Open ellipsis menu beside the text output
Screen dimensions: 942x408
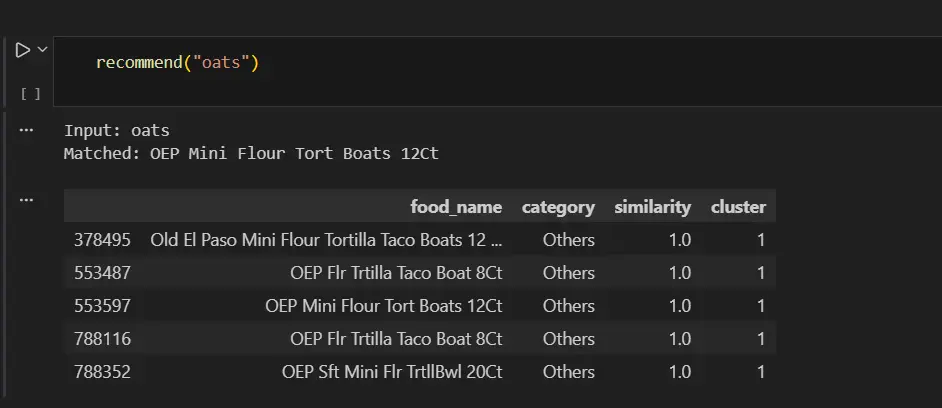(x=27, y=130)
